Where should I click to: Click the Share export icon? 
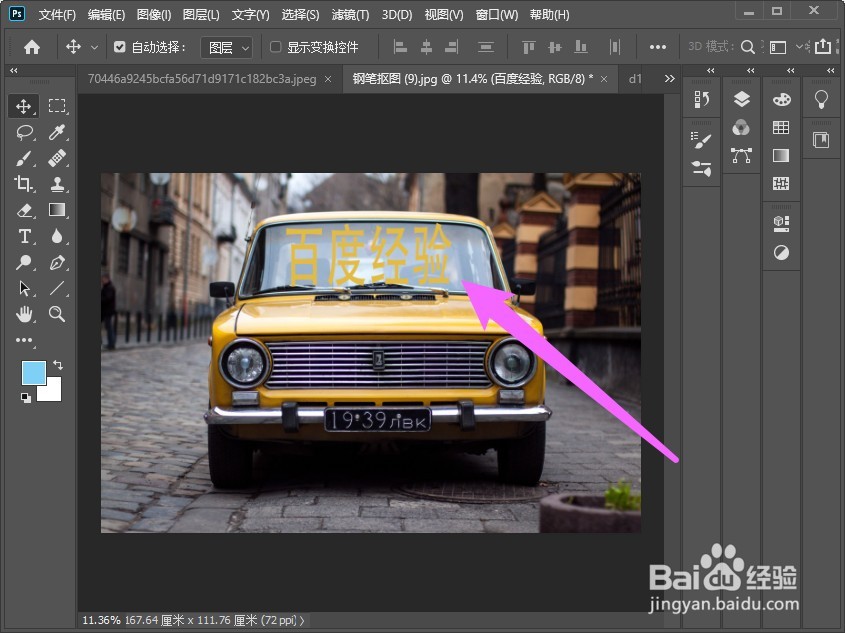[823, 47]
